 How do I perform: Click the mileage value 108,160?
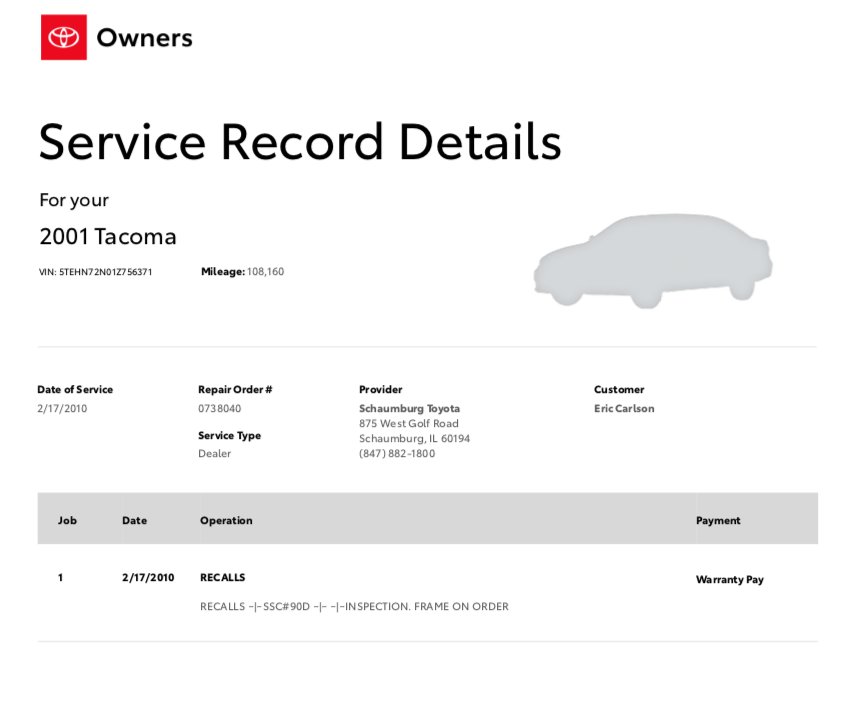tap(265, 271)
